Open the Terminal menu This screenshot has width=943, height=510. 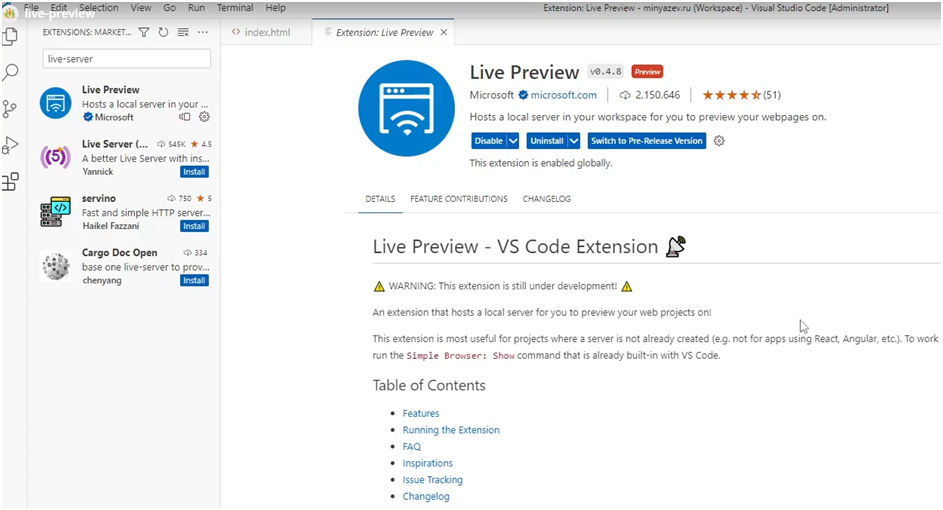click(235, 8)
